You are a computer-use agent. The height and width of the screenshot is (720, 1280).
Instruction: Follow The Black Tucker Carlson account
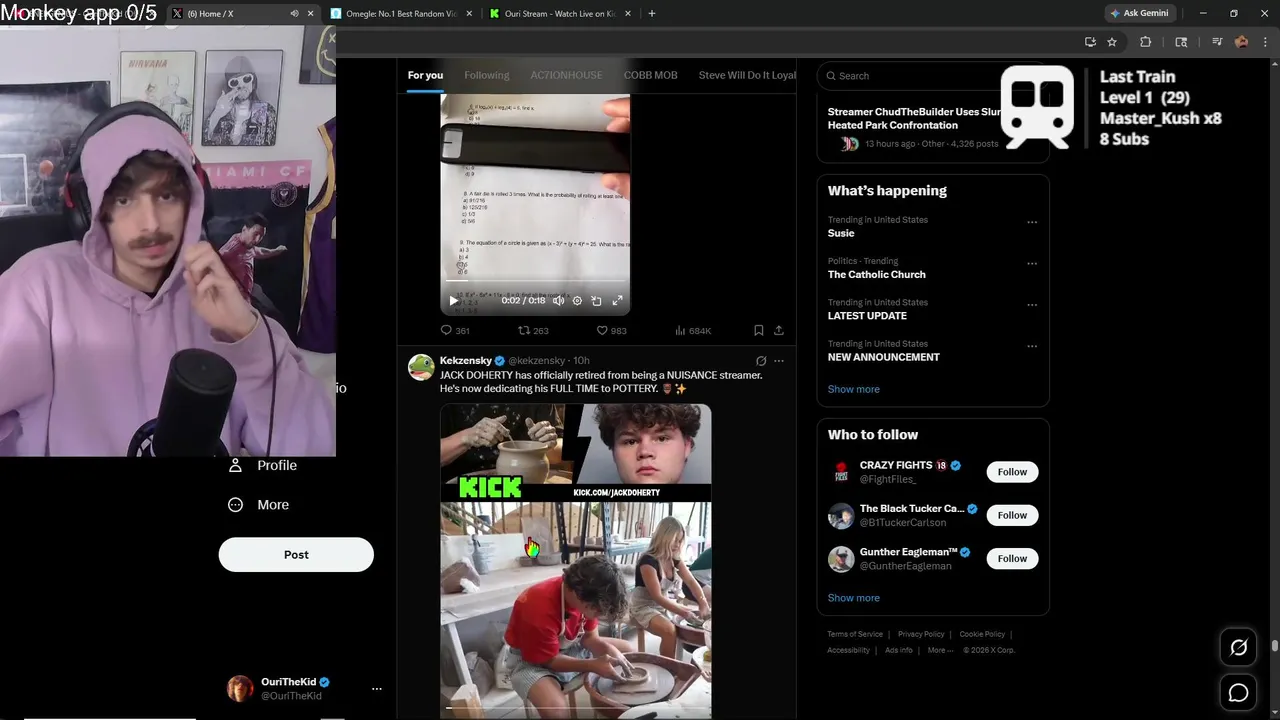pyautogui.click(x=1012, y=515)
